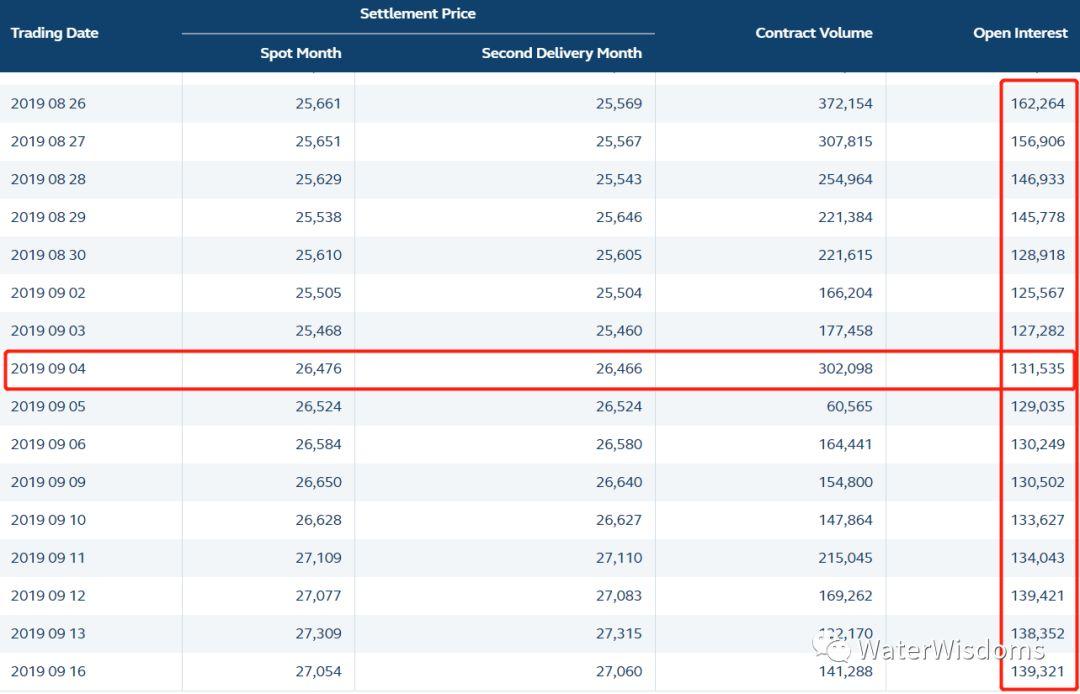Select open interest value 128,918
This screenshot has width=1080, height=694.
pyautogui.click(x=1038, y=255)
